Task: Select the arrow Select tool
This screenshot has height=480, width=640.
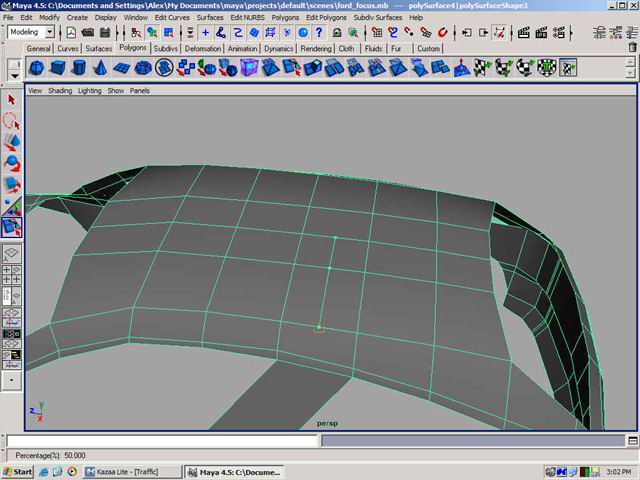Action: point(12,99)
